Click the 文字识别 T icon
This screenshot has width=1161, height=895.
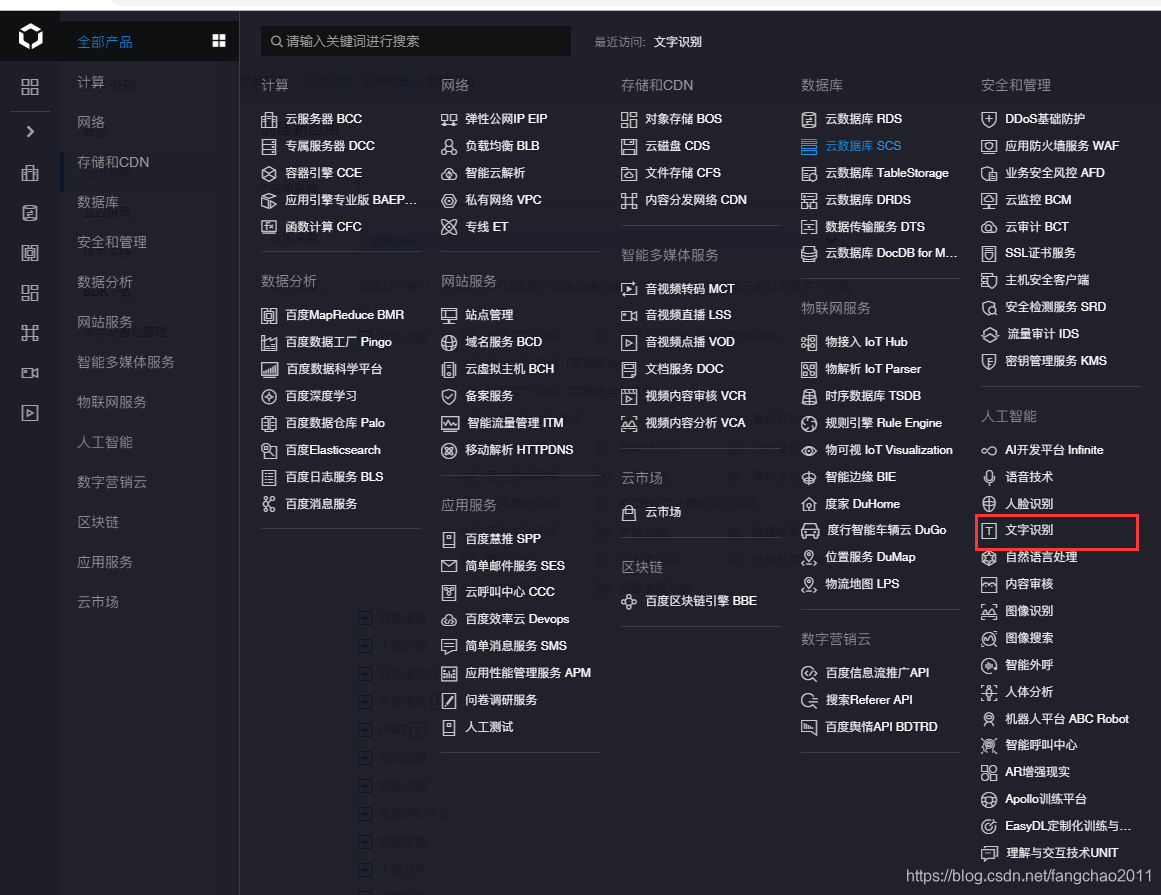(988, 531)
